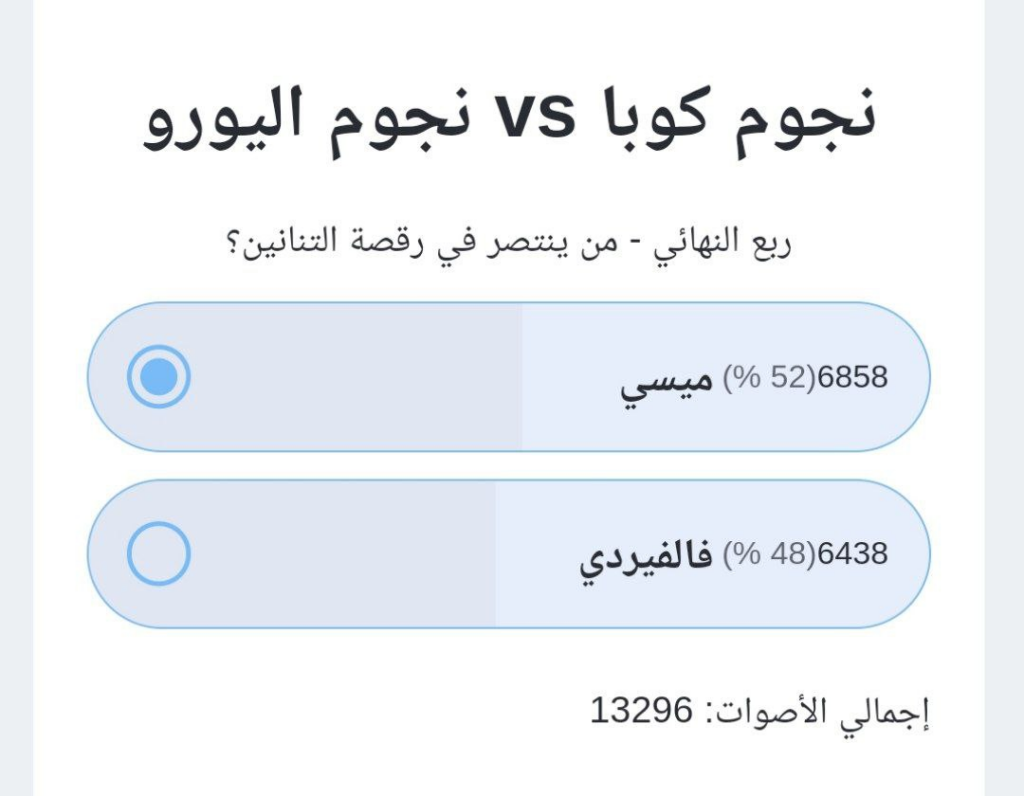Image resolution: width=1024 pixels, height=796 pixels.
Task: Click the 6438 vote count
Action: [x=852, y=553]
